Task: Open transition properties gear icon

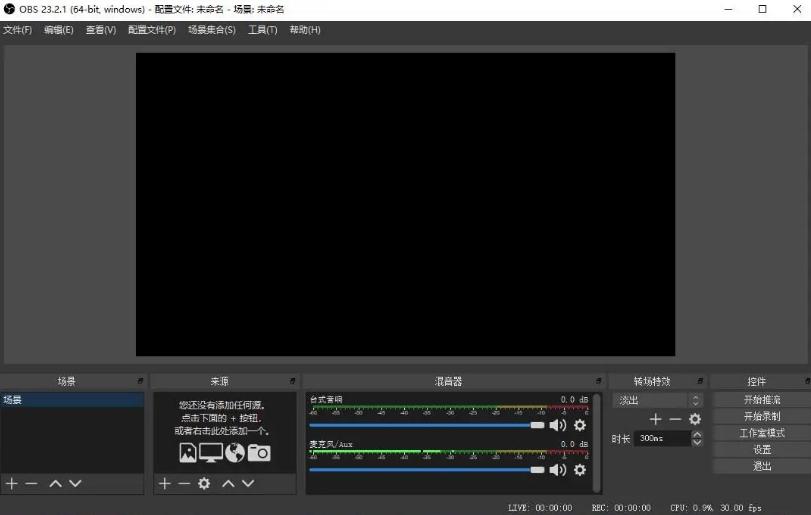Action: tap(695, 419)
